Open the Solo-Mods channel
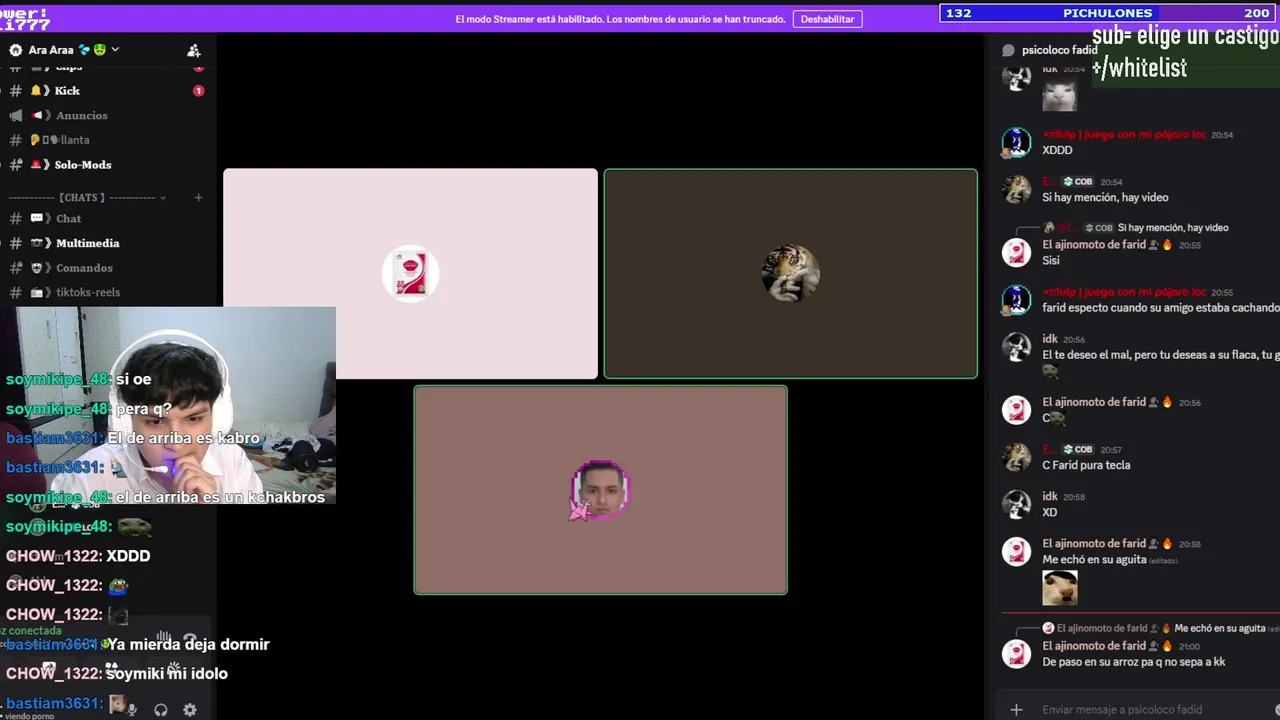Image resolution: width=1280 pixels, height=720 pixels. [82, 165]
